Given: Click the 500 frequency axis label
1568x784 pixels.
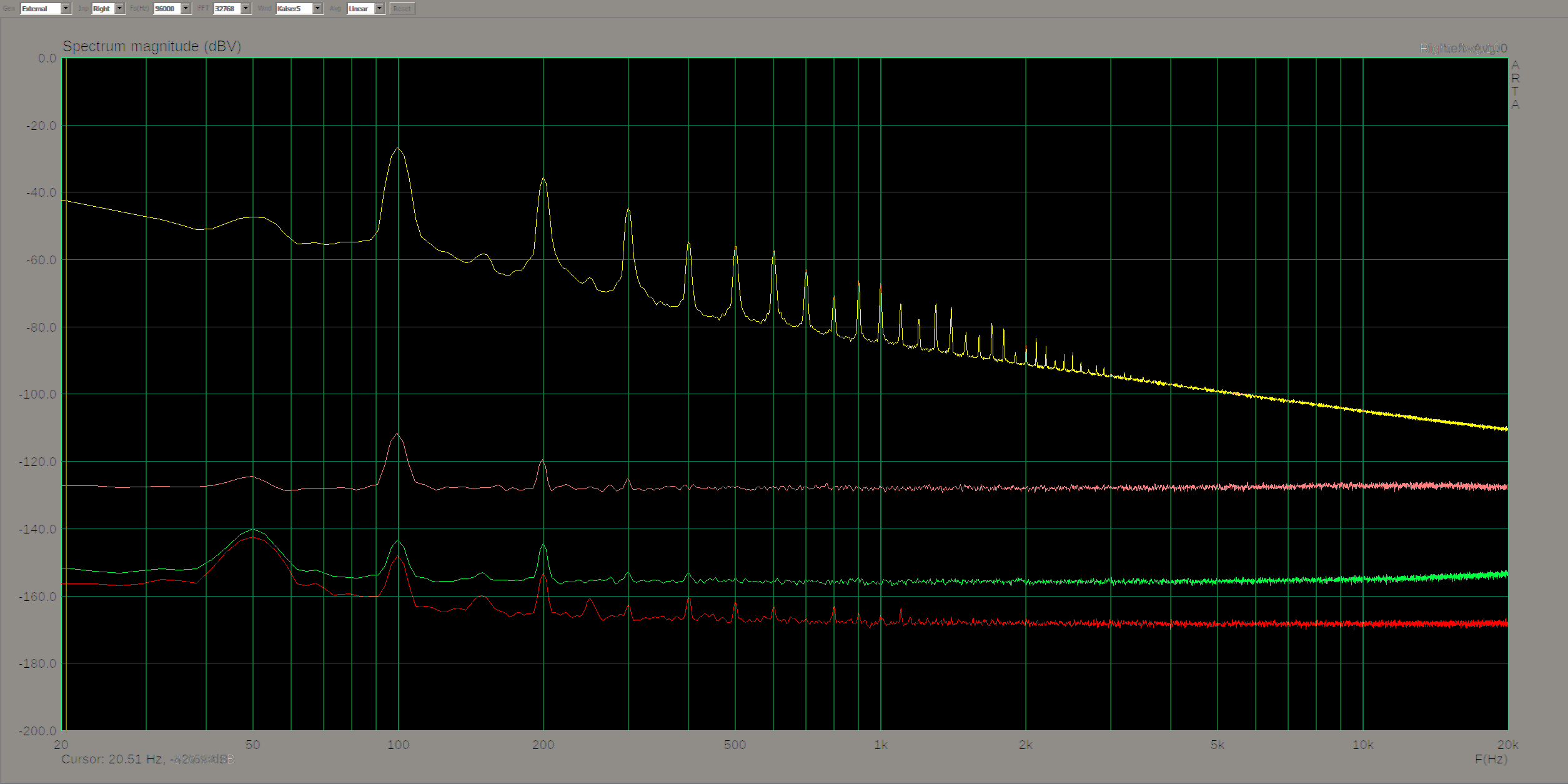Looking at the screenshot, I should (x=735, y=745).
